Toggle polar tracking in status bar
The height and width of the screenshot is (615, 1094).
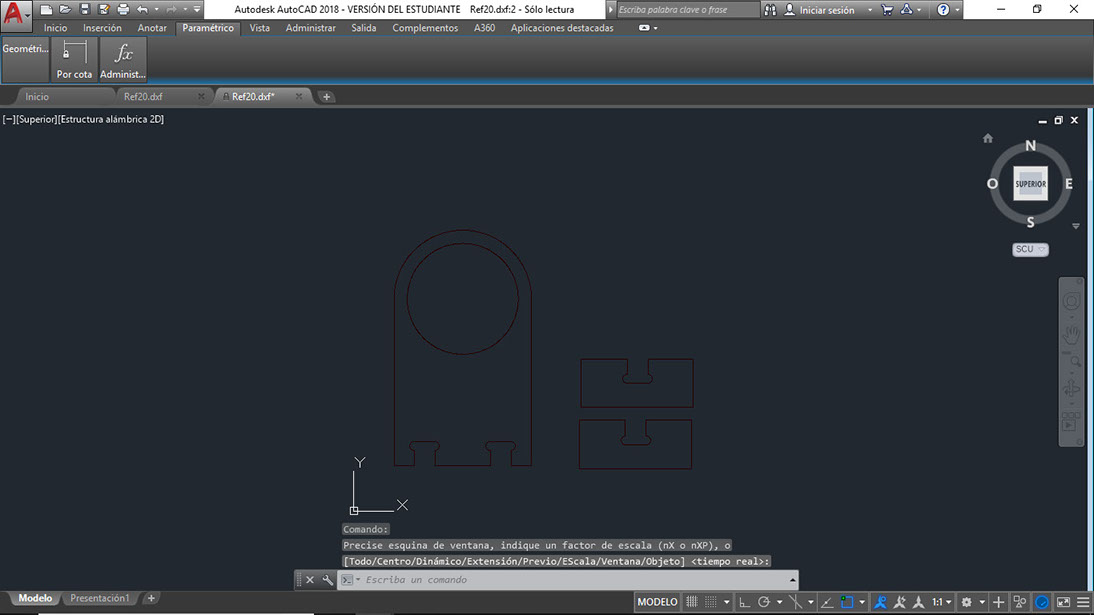click(x=764, y=602)
